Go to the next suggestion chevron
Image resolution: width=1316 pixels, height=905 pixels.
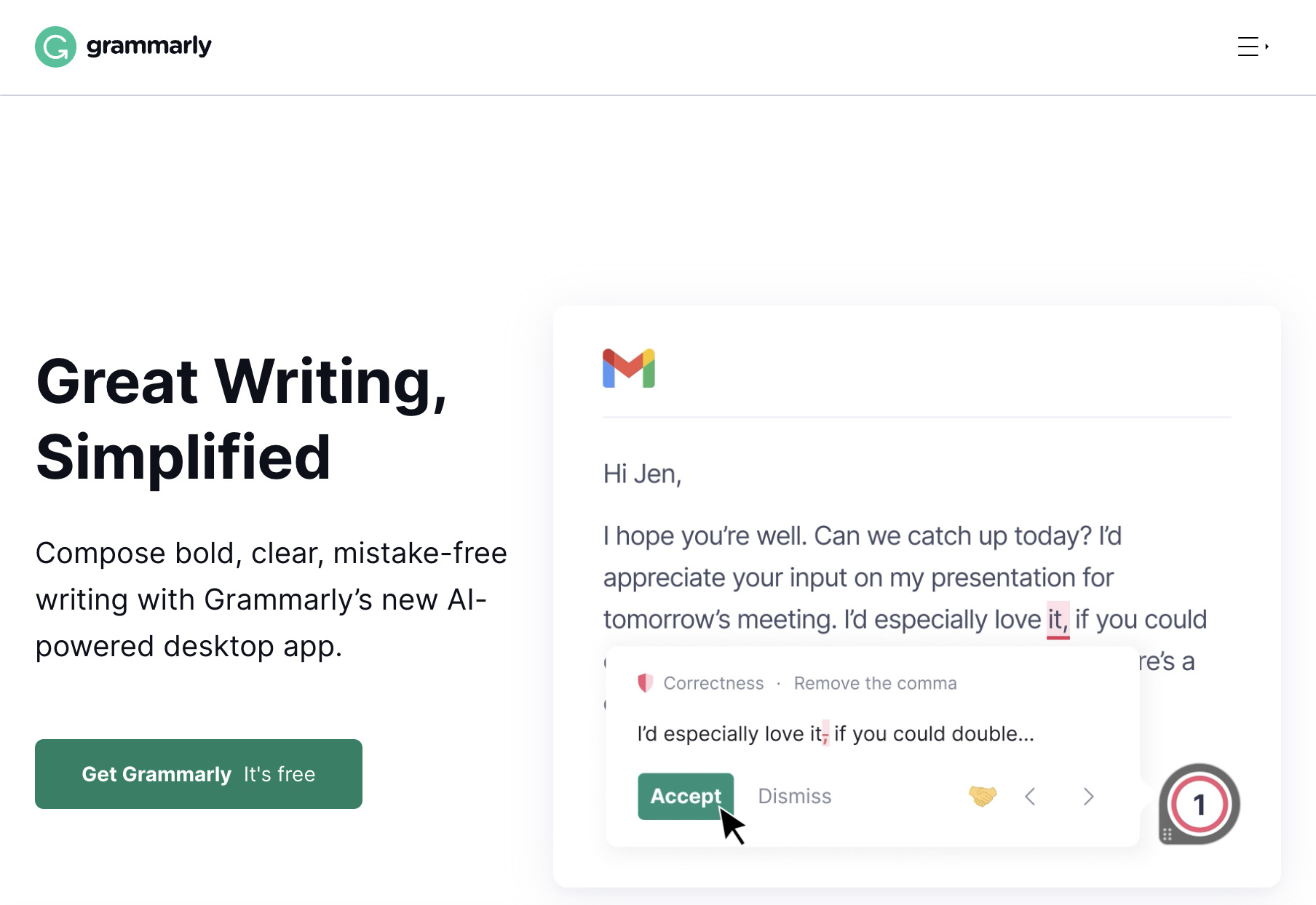click(1088, 797)
